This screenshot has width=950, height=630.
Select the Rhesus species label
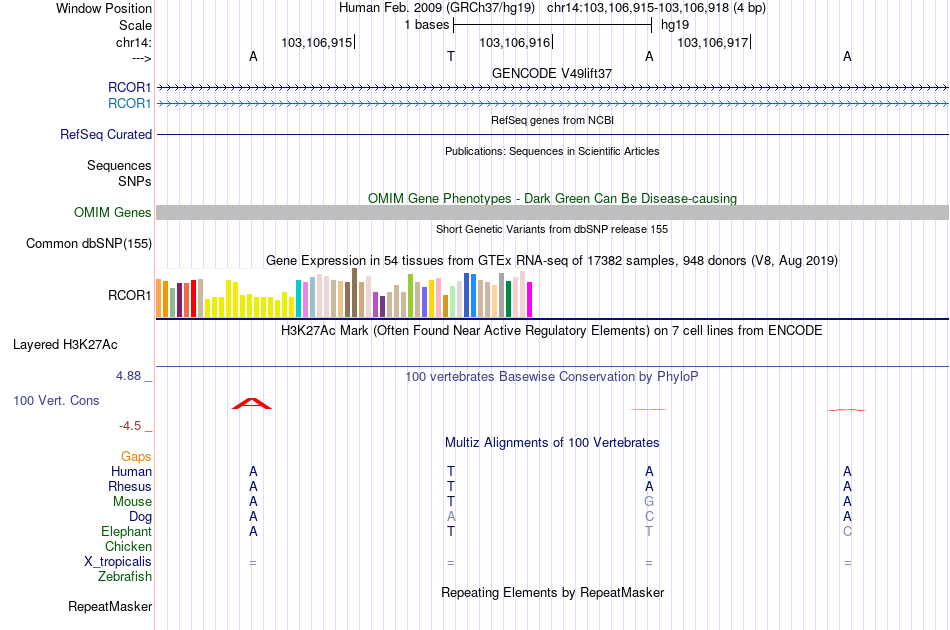130,486
